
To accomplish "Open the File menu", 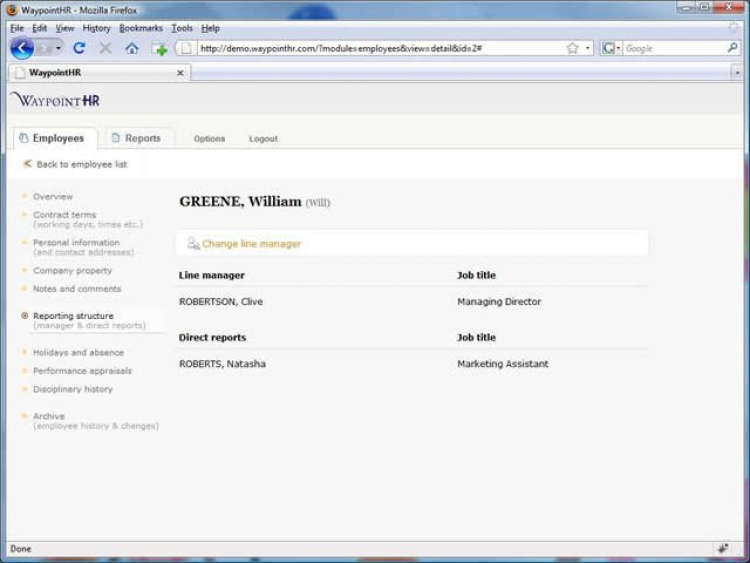I will point(17,28).
